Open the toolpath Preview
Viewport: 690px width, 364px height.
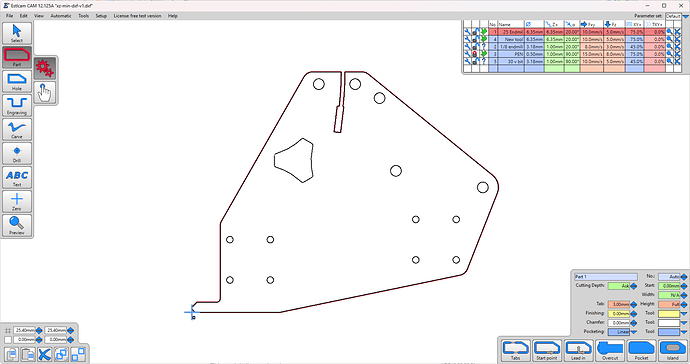[17, 225]
